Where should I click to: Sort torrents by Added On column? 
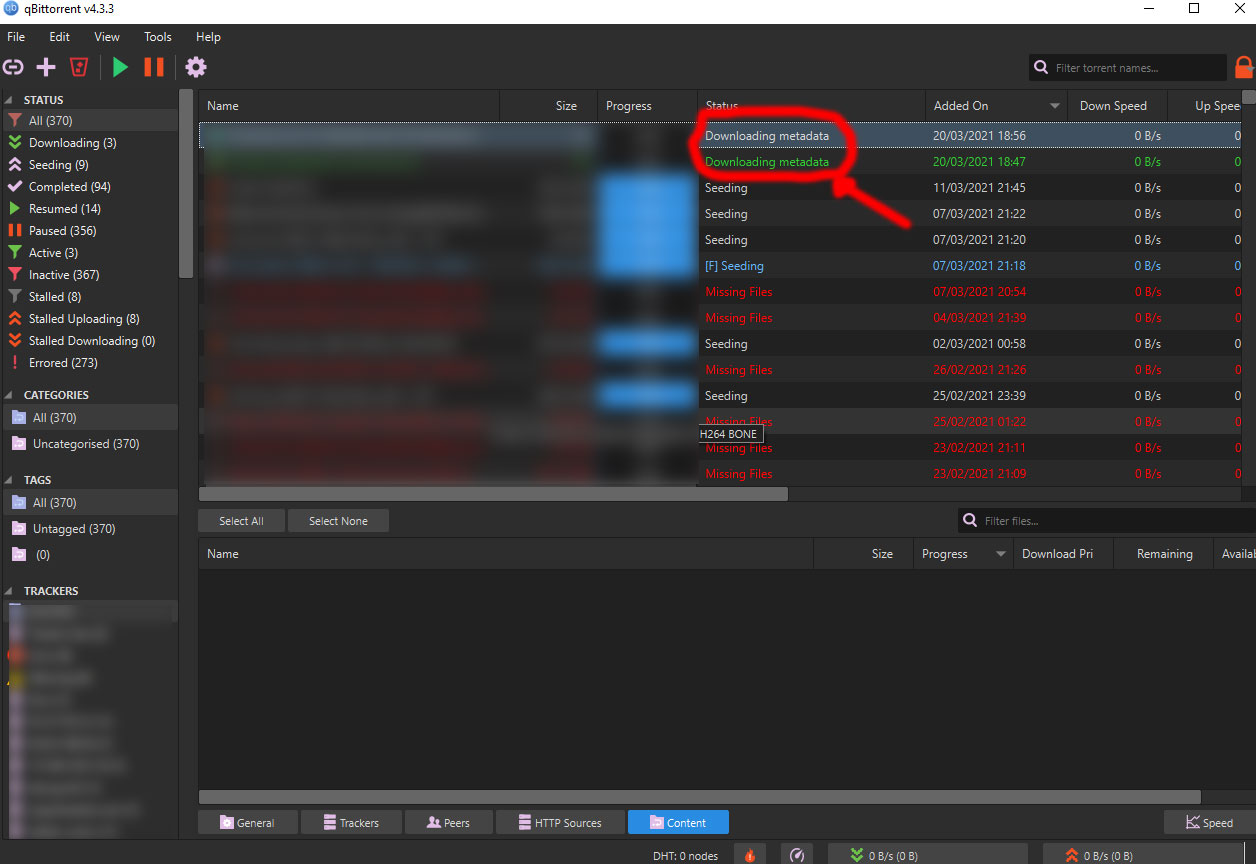click(996, 106)
